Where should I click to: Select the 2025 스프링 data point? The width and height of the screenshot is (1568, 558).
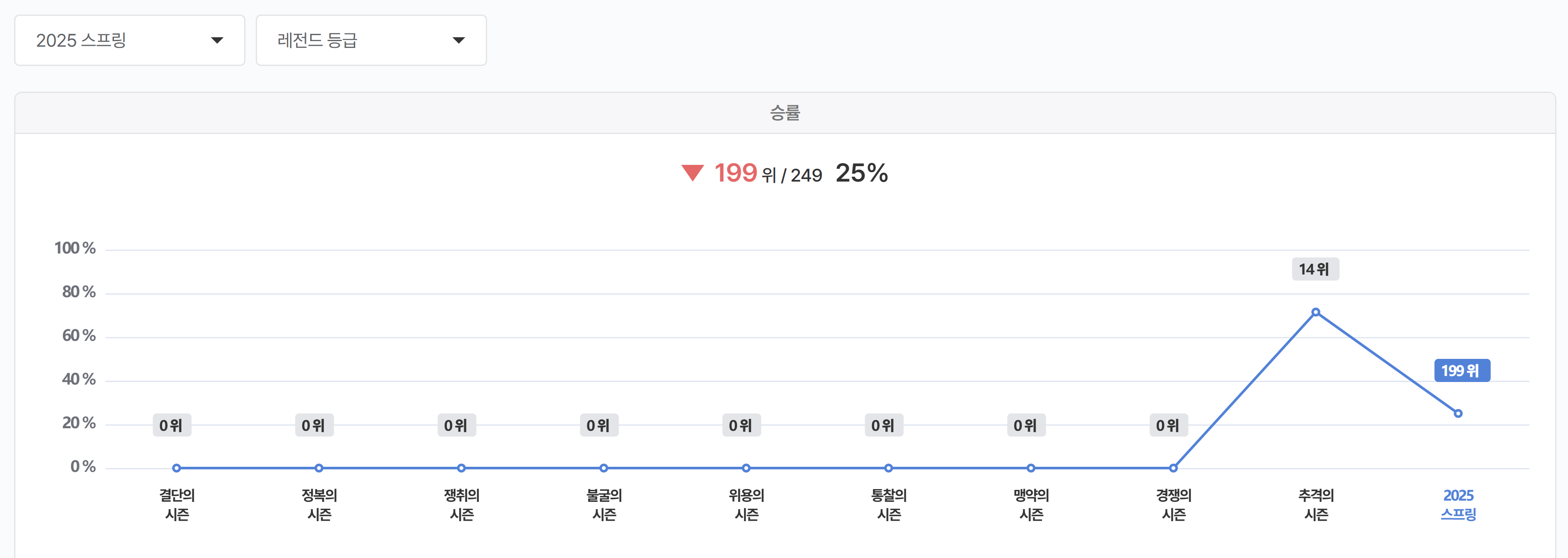click(x=1458, y=413)
